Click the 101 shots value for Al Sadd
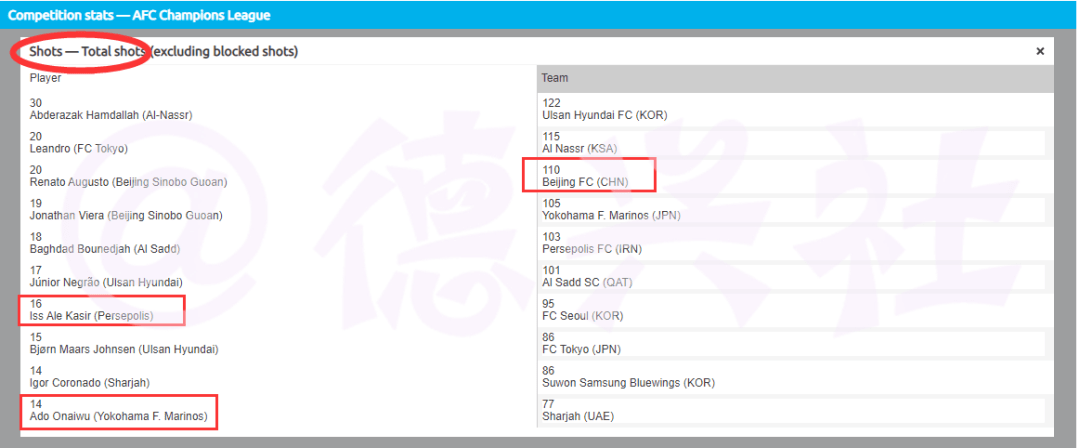 (x=552, y=270)
